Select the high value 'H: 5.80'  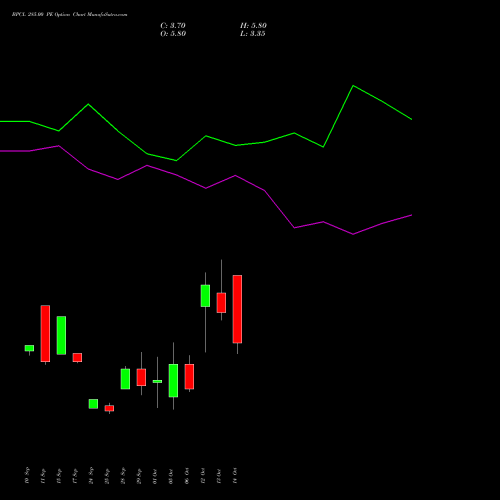tap(253, 26)
